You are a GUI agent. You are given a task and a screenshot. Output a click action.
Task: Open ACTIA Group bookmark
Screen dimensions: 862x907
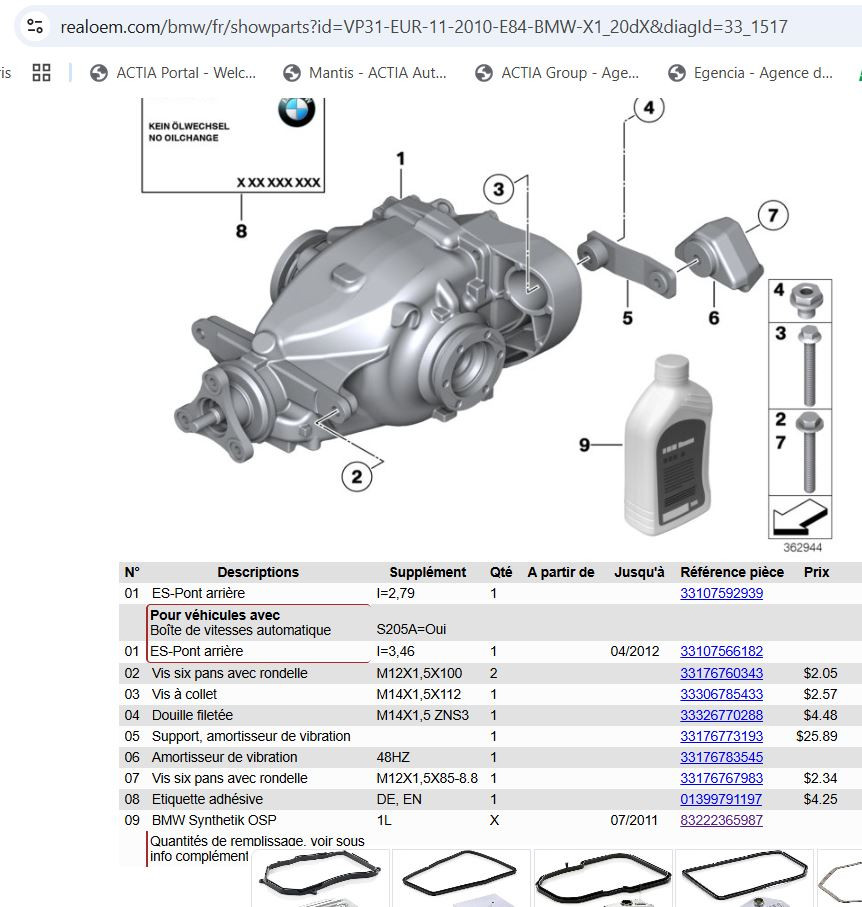pyautogui.click(x=557, y=73)
